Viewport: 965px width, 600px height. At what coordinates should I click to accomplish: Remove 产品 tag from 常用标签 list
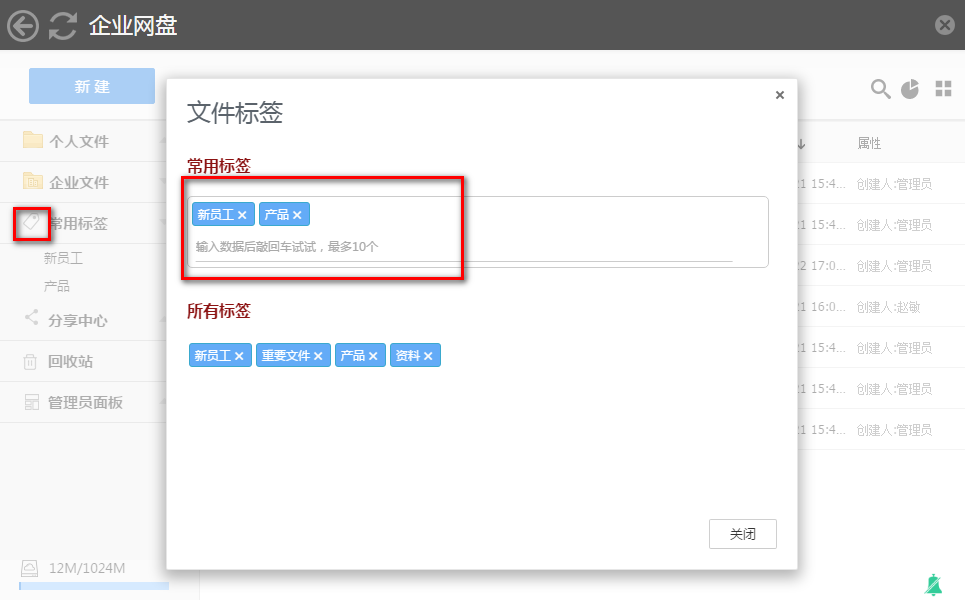click(x=297, y=215)
